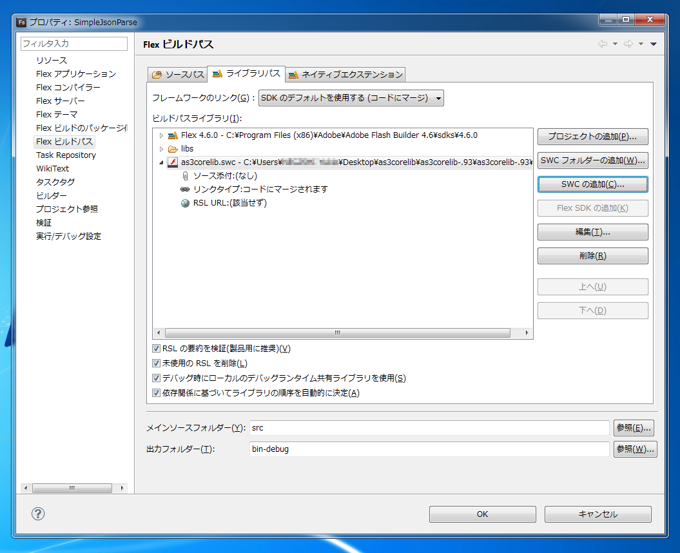Click the as3corelib.swc file icon
The width and height of the screenshot is (680, 553).
tap(173, 162)
